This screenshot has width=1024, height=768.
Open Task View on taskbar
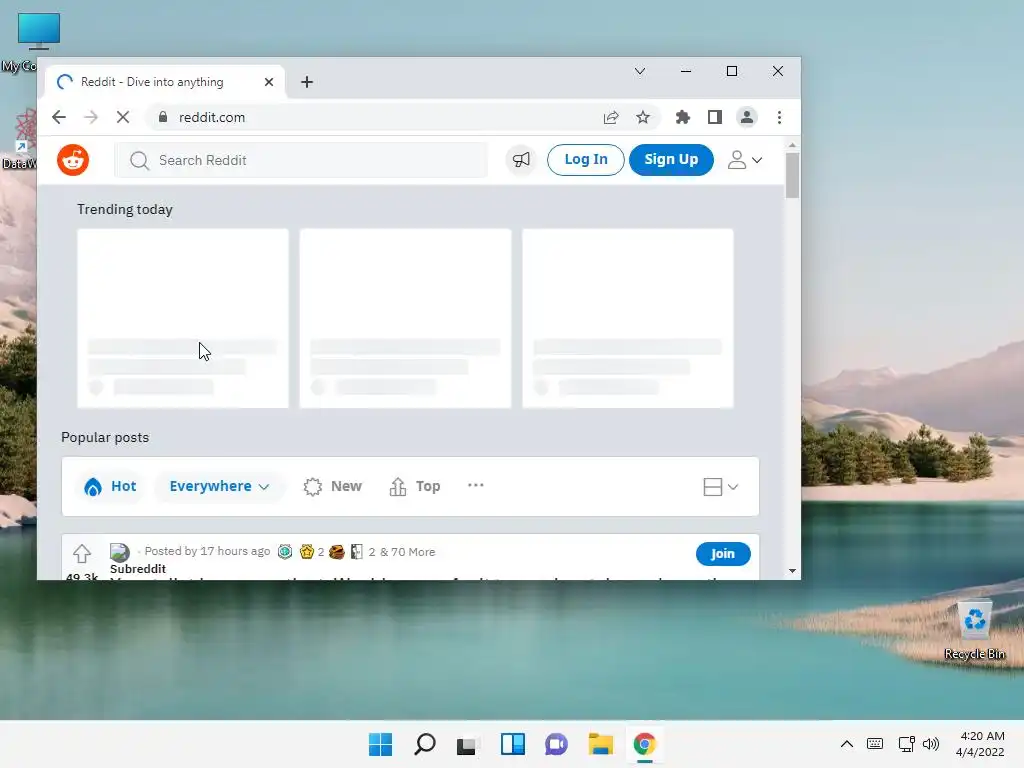[468, 745]
